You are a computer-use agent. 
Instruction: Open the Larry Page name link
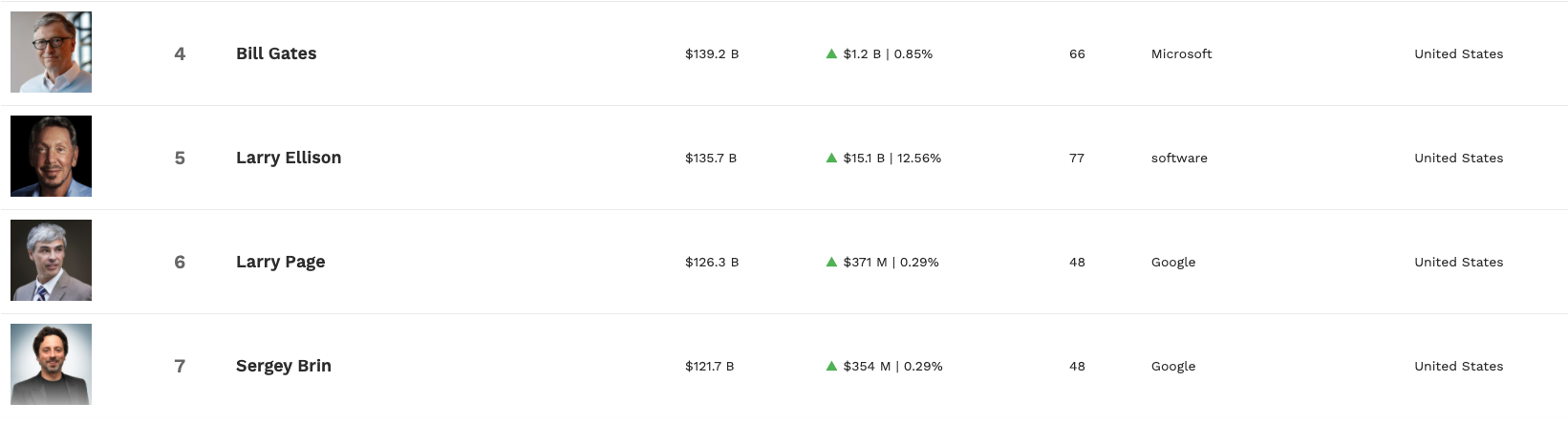[x=280, y=262]
